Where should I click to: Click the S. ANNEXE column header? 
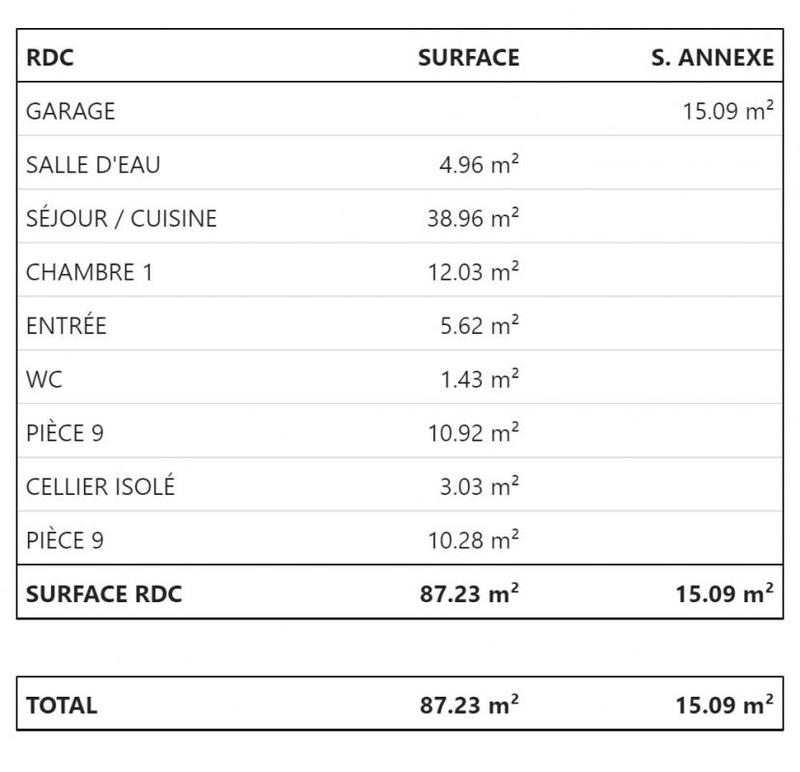[711, 58]
